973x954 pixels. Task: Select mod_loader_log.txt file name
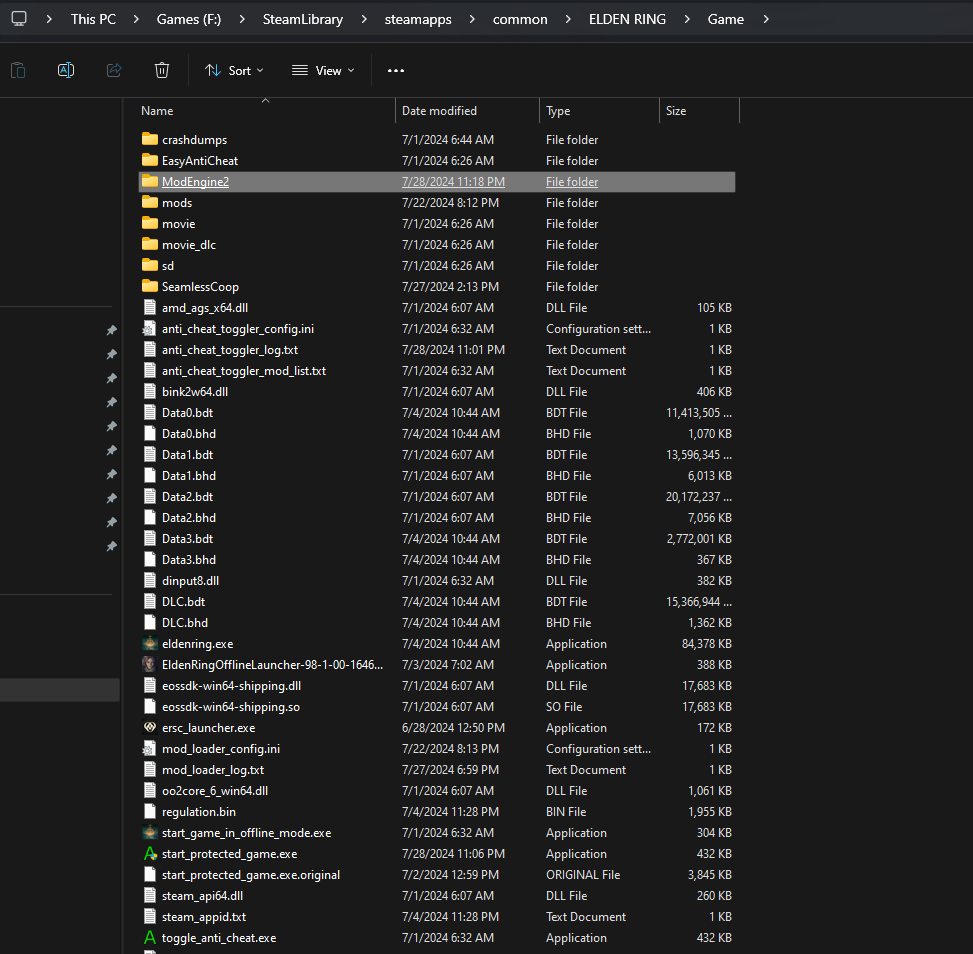(213, 770)
